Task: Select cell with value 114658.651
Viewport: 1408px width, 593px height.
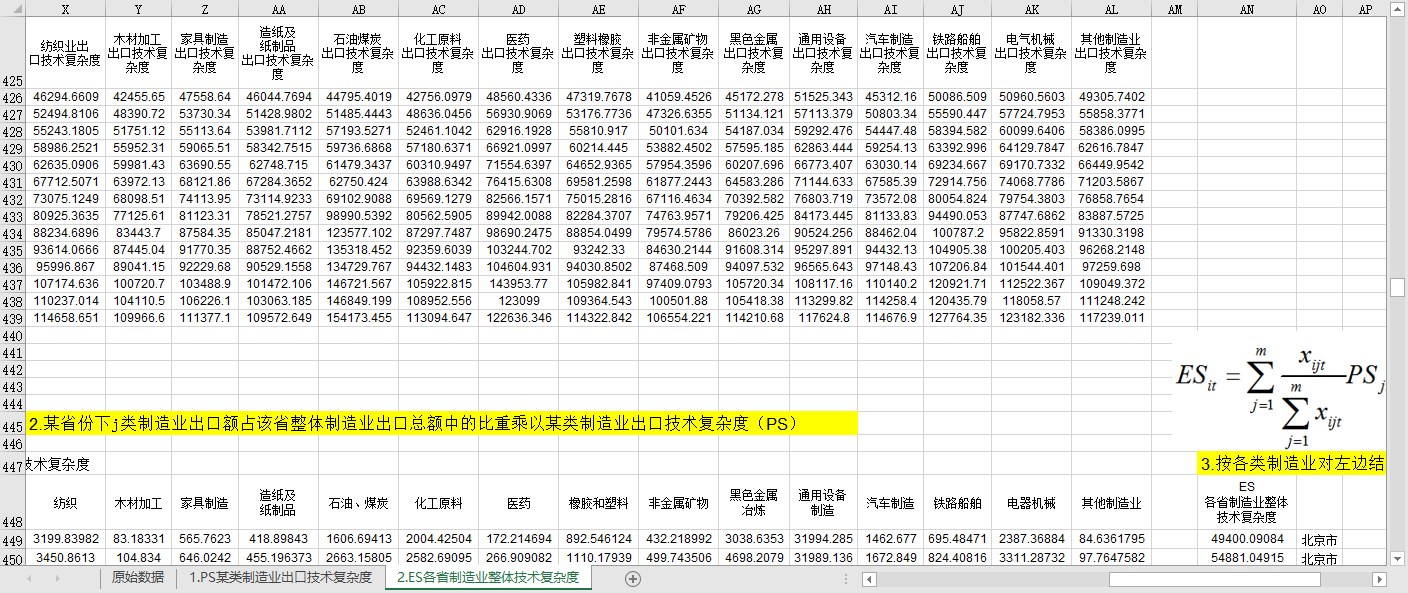Action: pos(65,318)
